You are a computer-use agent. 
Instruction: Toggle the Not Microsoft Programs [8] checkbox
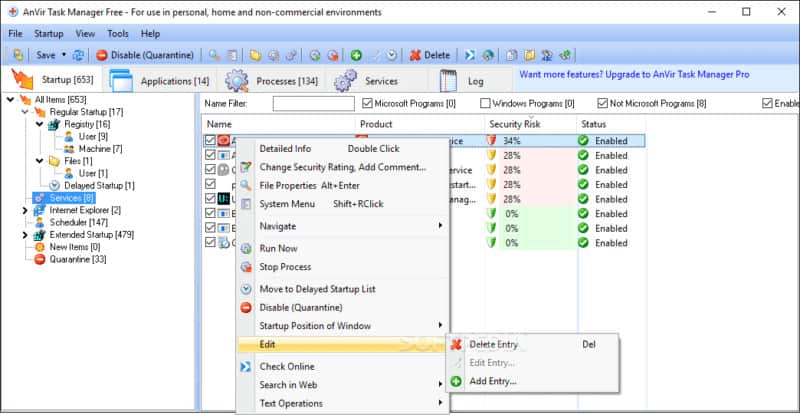(x=603, y=104)
